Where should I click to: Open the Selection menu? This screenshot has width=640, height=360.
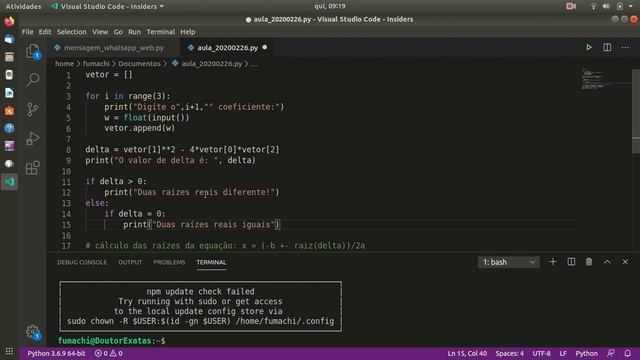tap(71, 32)
